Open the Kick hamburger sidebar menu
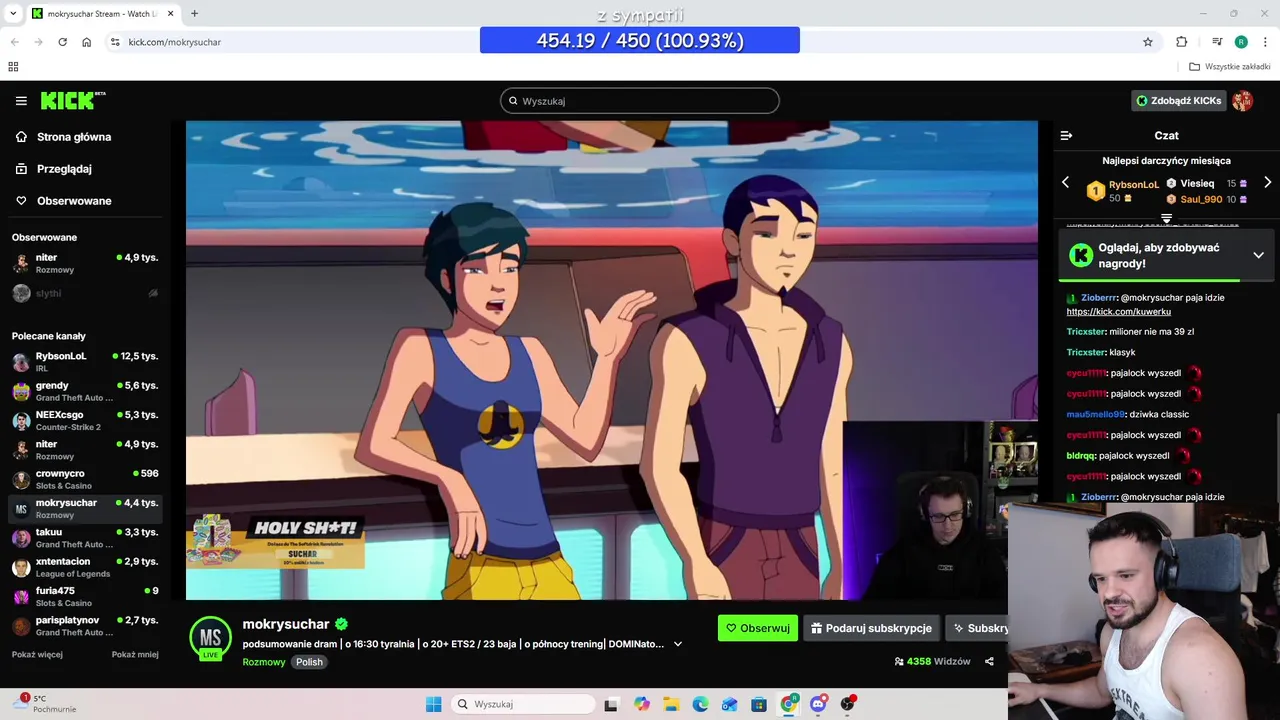The height and width of the screenshot is (720, 1280). click(21, 101)
